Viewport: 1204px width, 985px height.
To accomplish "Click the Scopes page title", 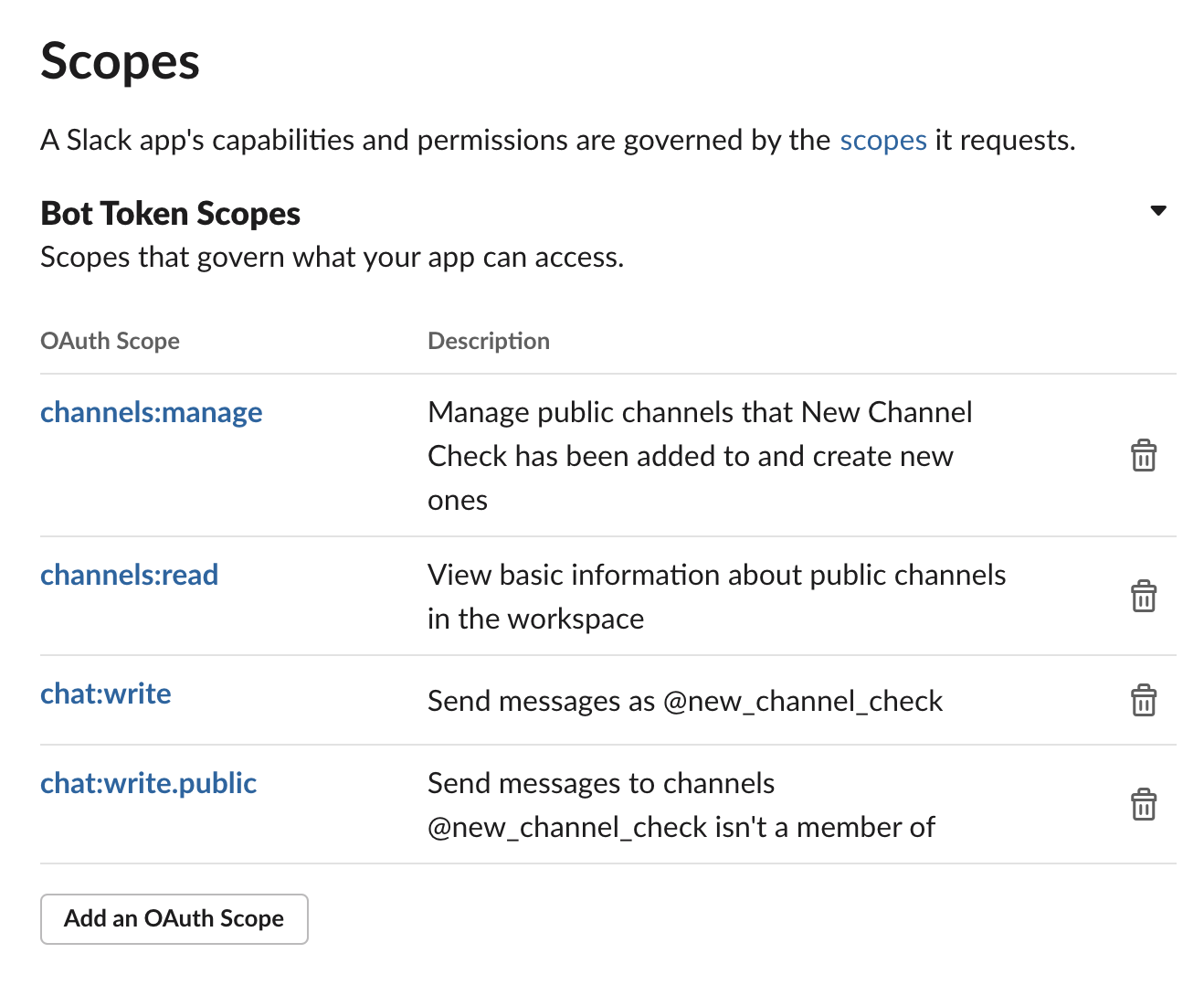I will (x=120, y=61).
